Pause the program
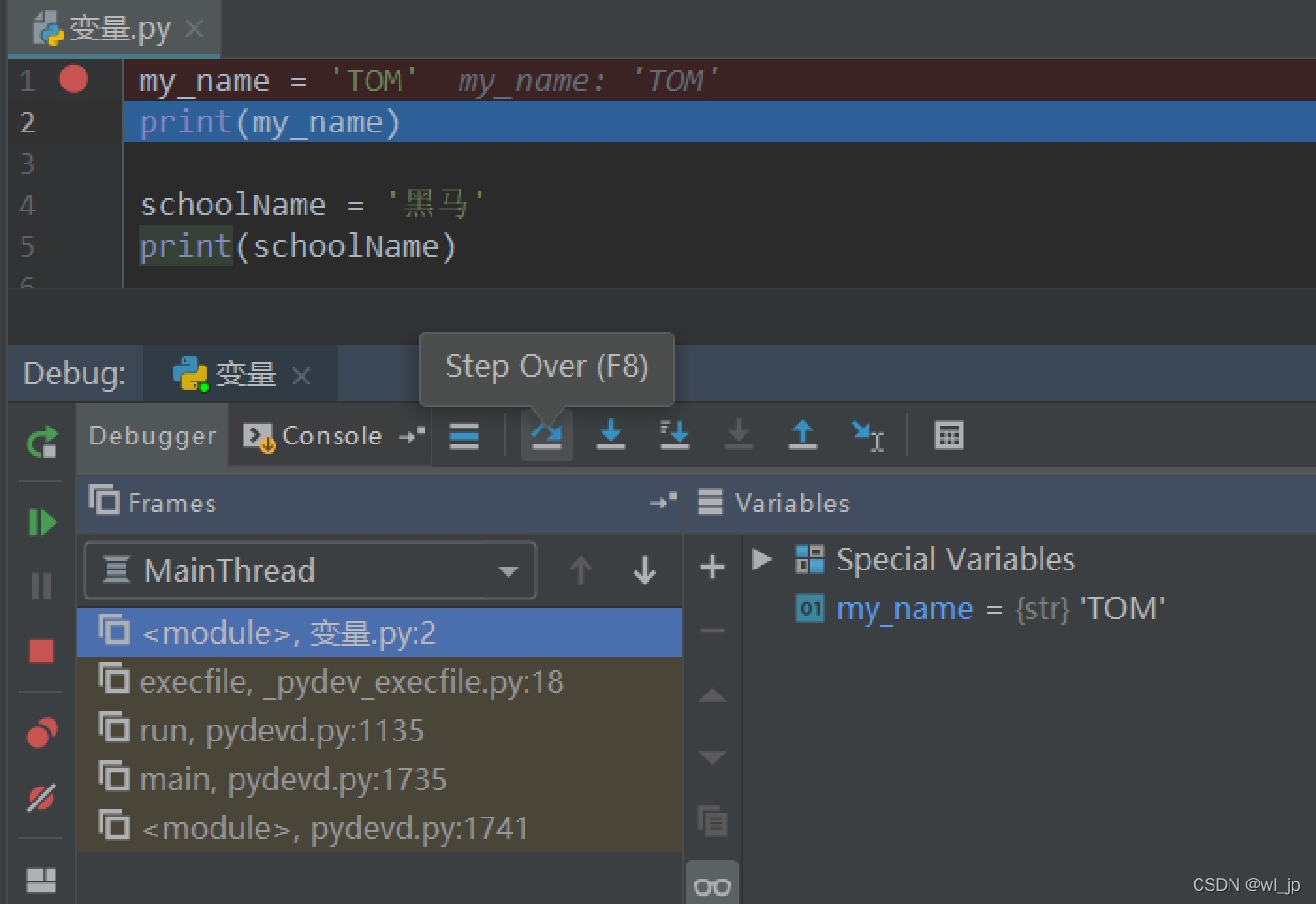Image resolution: width=1316 pixels, height=904 pixels. 41,586
